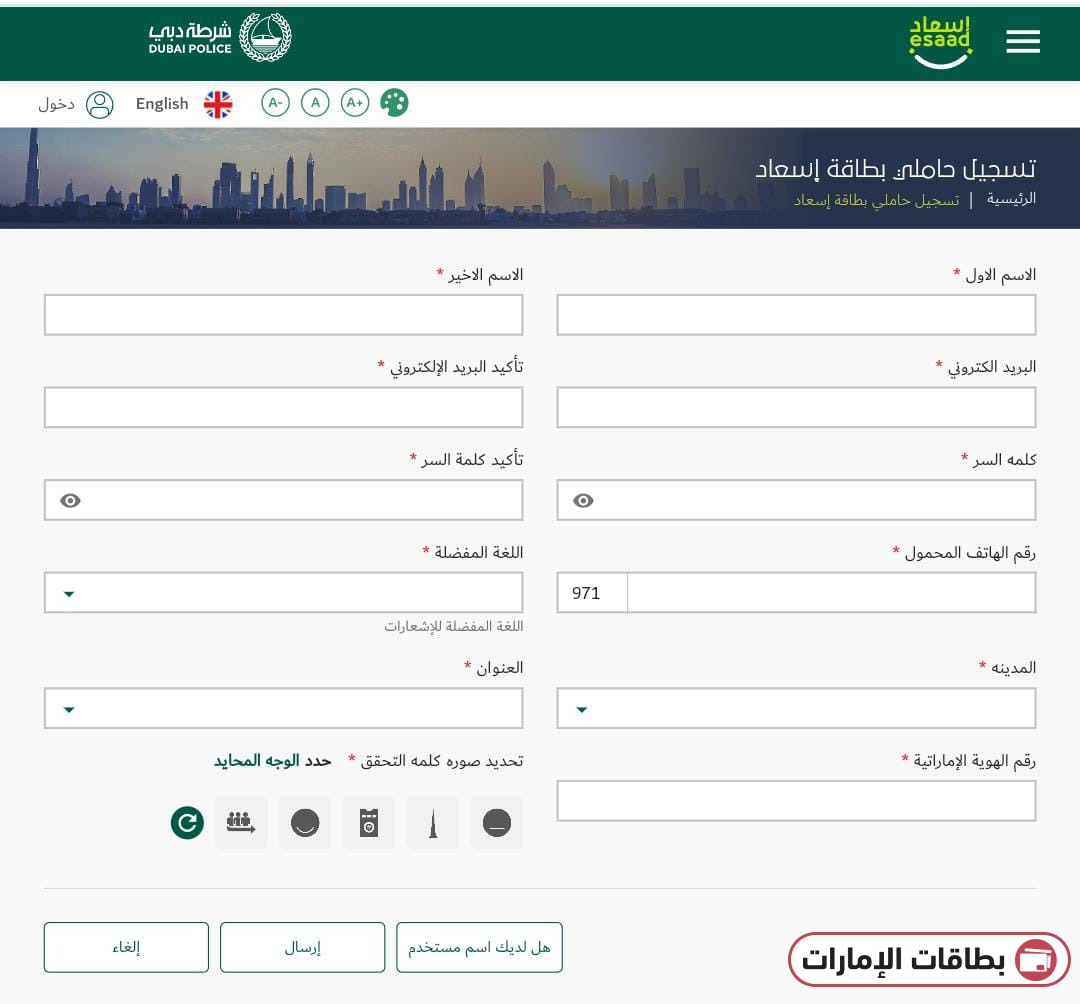Select the Burj Khalifa tower captcha image
The image size is (1080, 1004).
433,823
